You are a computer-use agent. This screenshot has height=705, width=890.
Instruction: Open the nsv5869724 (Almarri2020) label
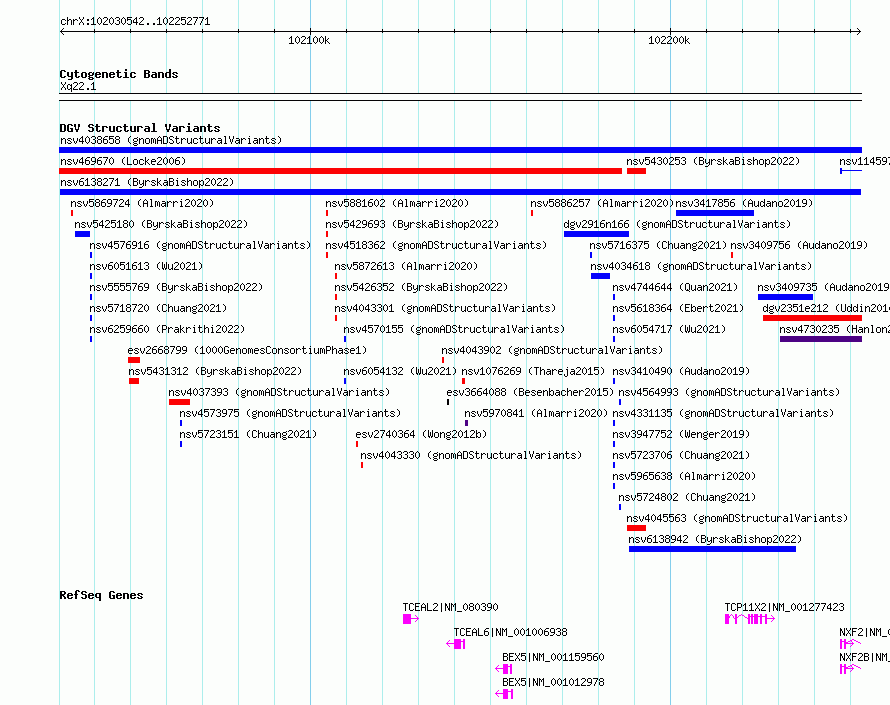(x=142, y=203)
